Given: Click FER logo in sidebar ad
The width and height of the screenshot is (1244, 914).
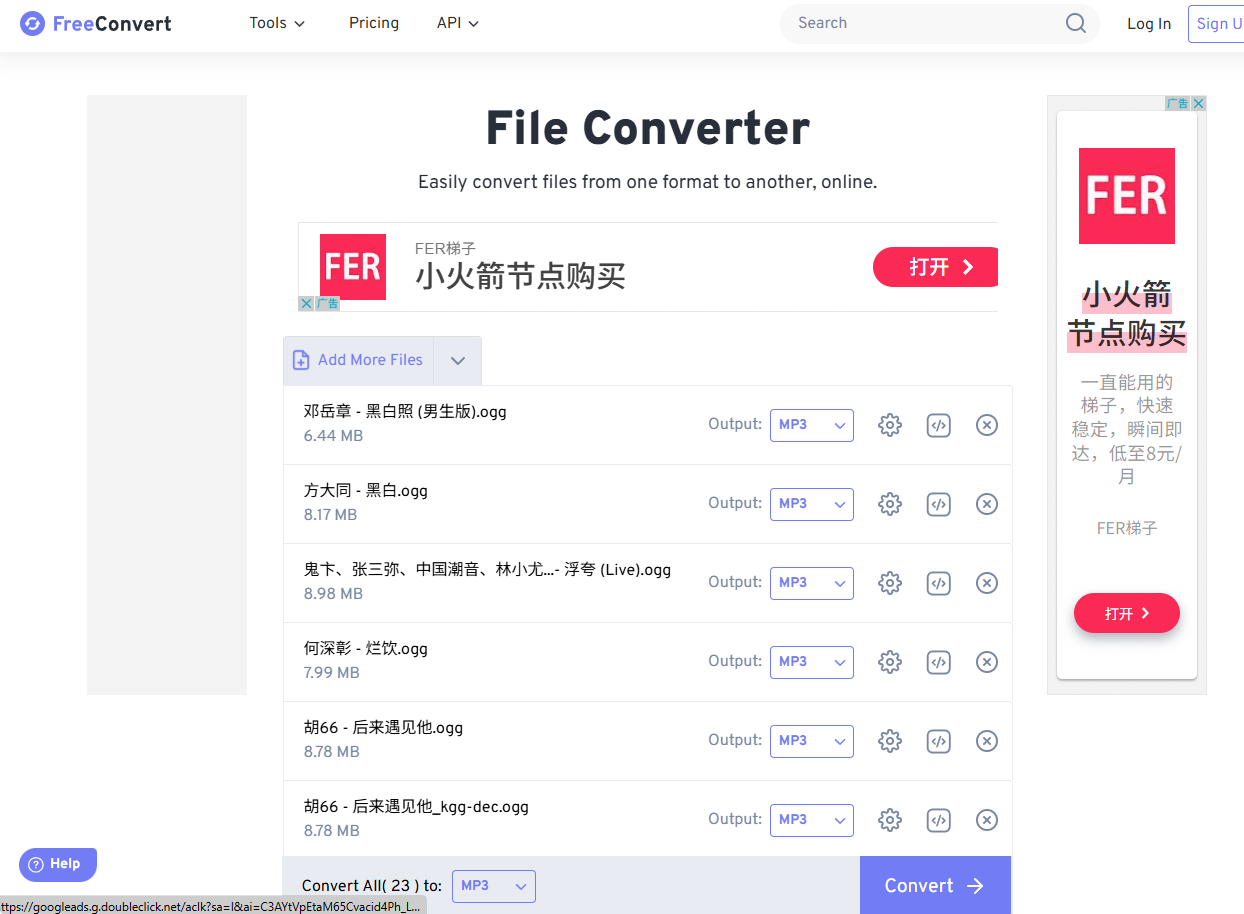Looking at the screenshot, I should tap(1127, 196).
